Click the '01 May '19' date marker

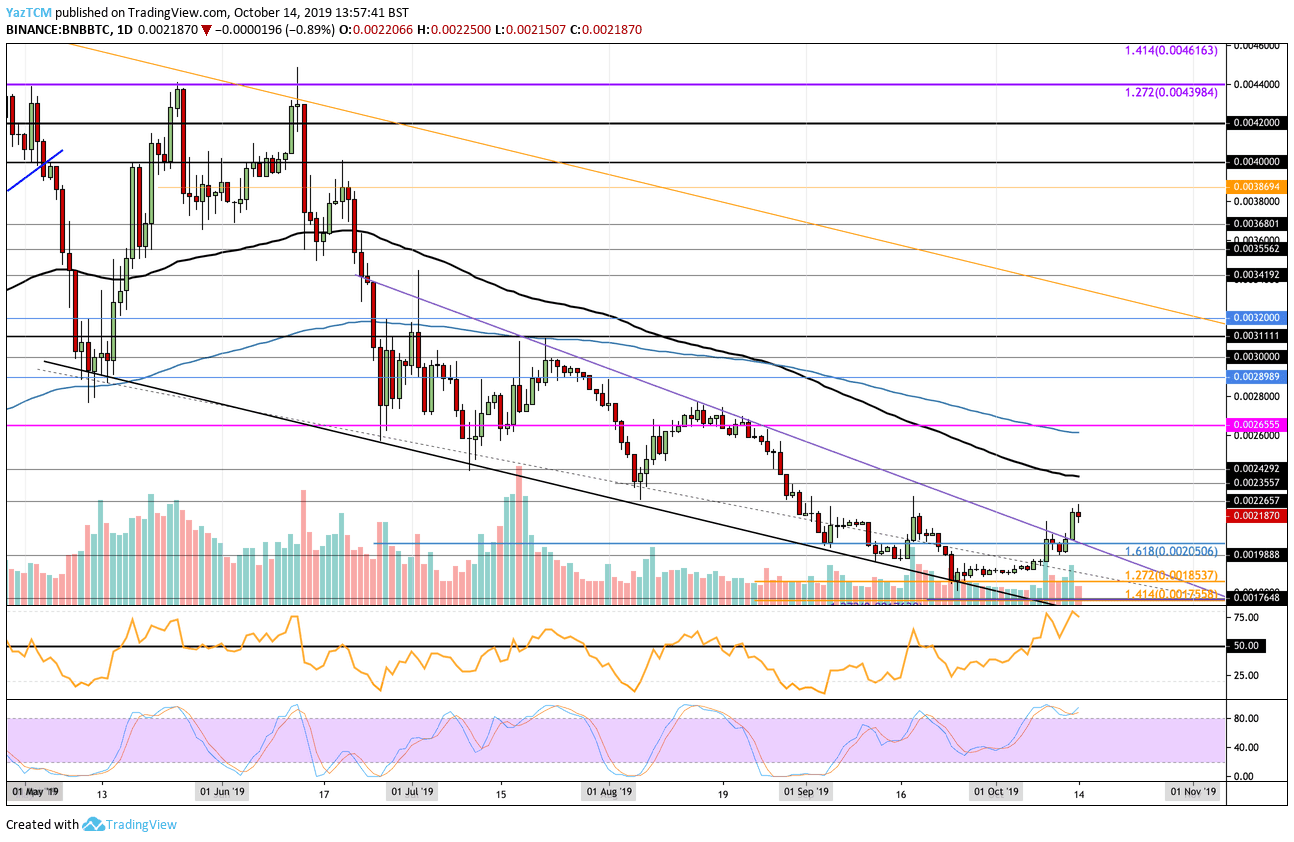click(x=35, y=791)
